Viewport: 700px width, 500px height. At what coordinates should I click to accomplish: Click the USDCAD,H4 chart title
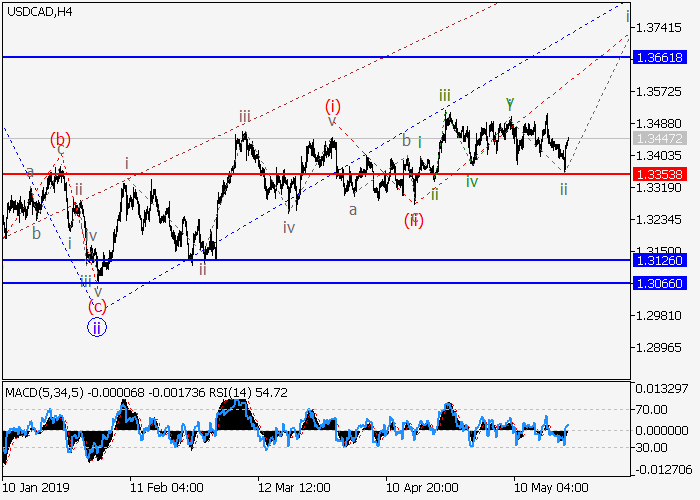pos(37,10)
